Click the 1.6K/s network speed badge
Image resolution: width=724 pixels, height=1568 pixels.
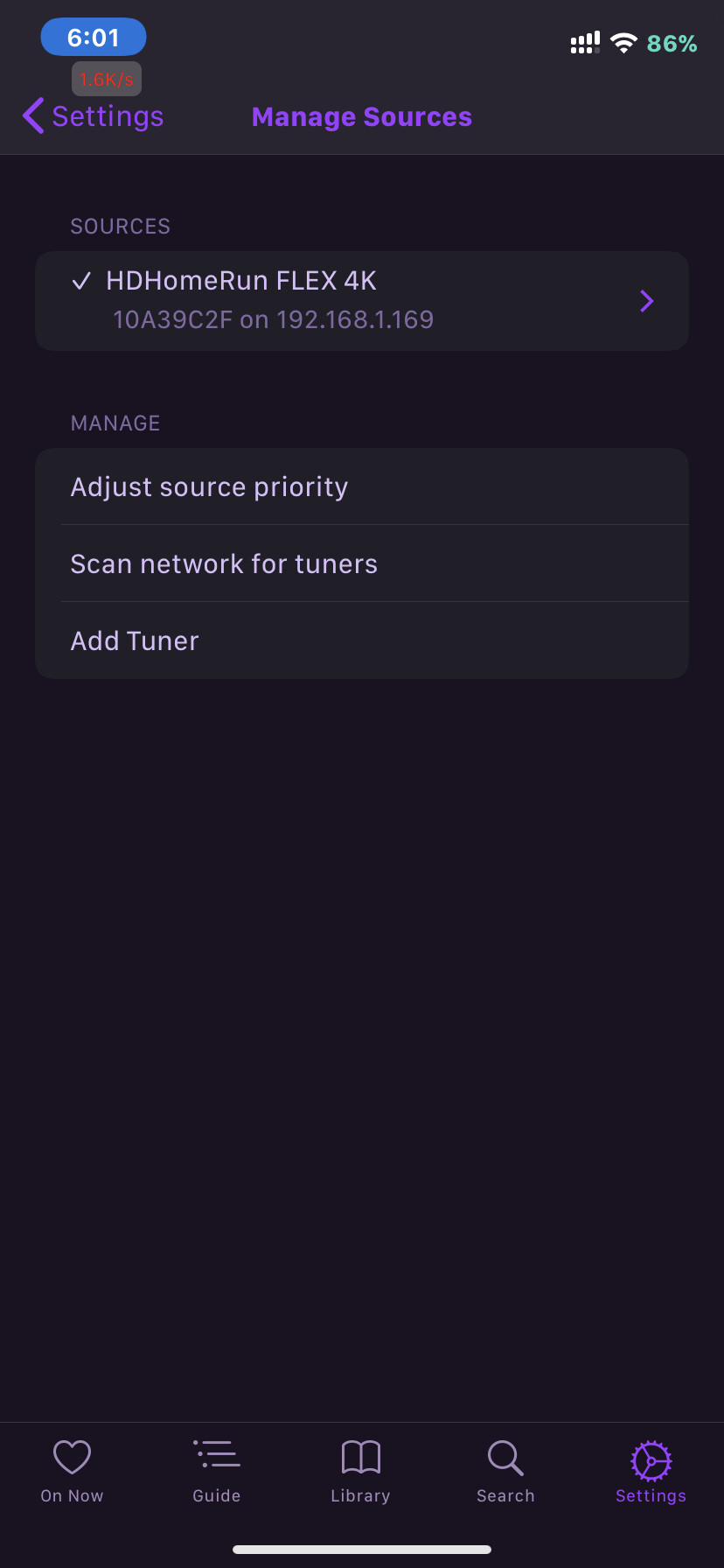click(107, 80)
